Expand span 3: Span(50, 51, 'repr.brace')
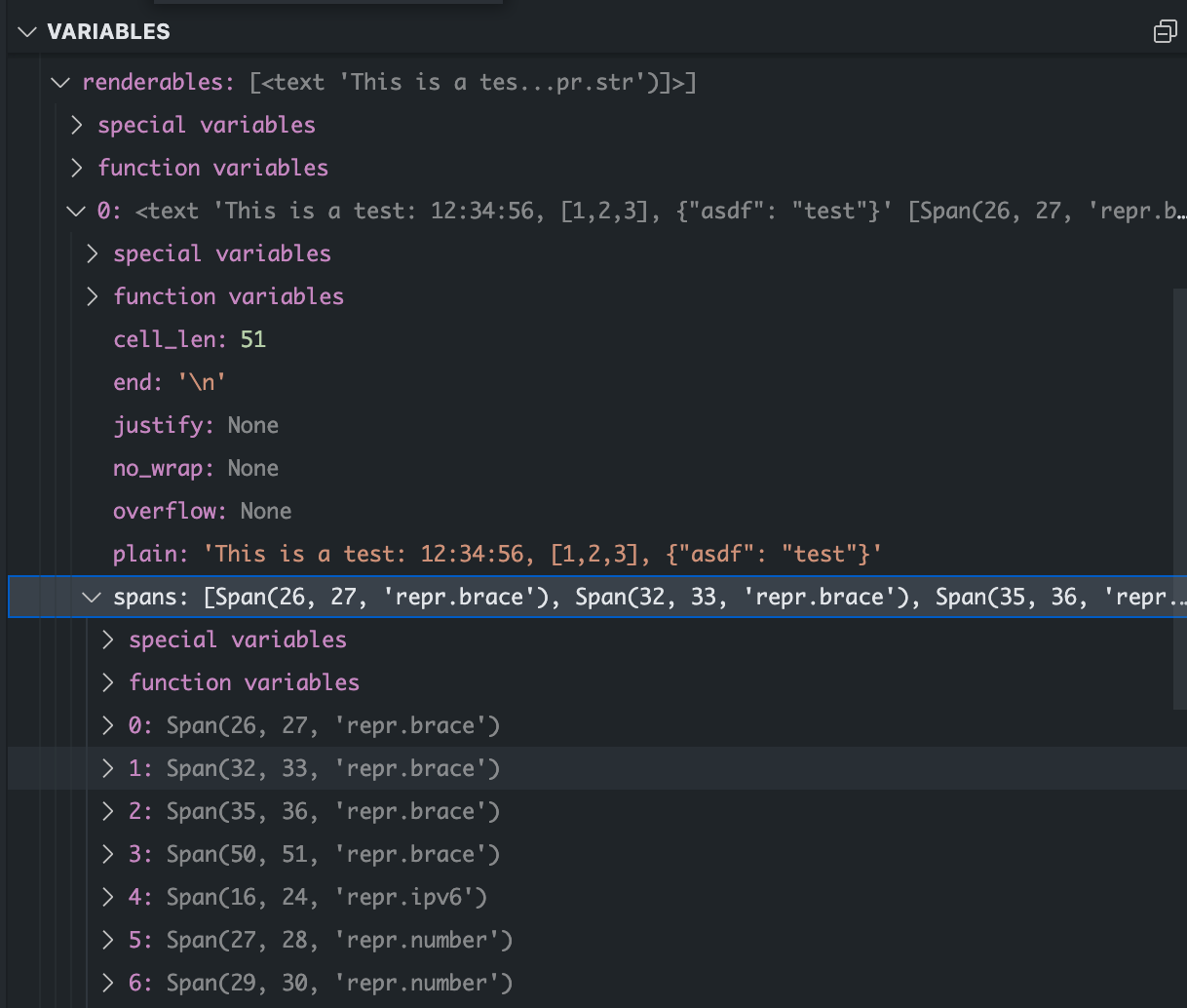The image size is (1187, 1008). pos(108,855)
